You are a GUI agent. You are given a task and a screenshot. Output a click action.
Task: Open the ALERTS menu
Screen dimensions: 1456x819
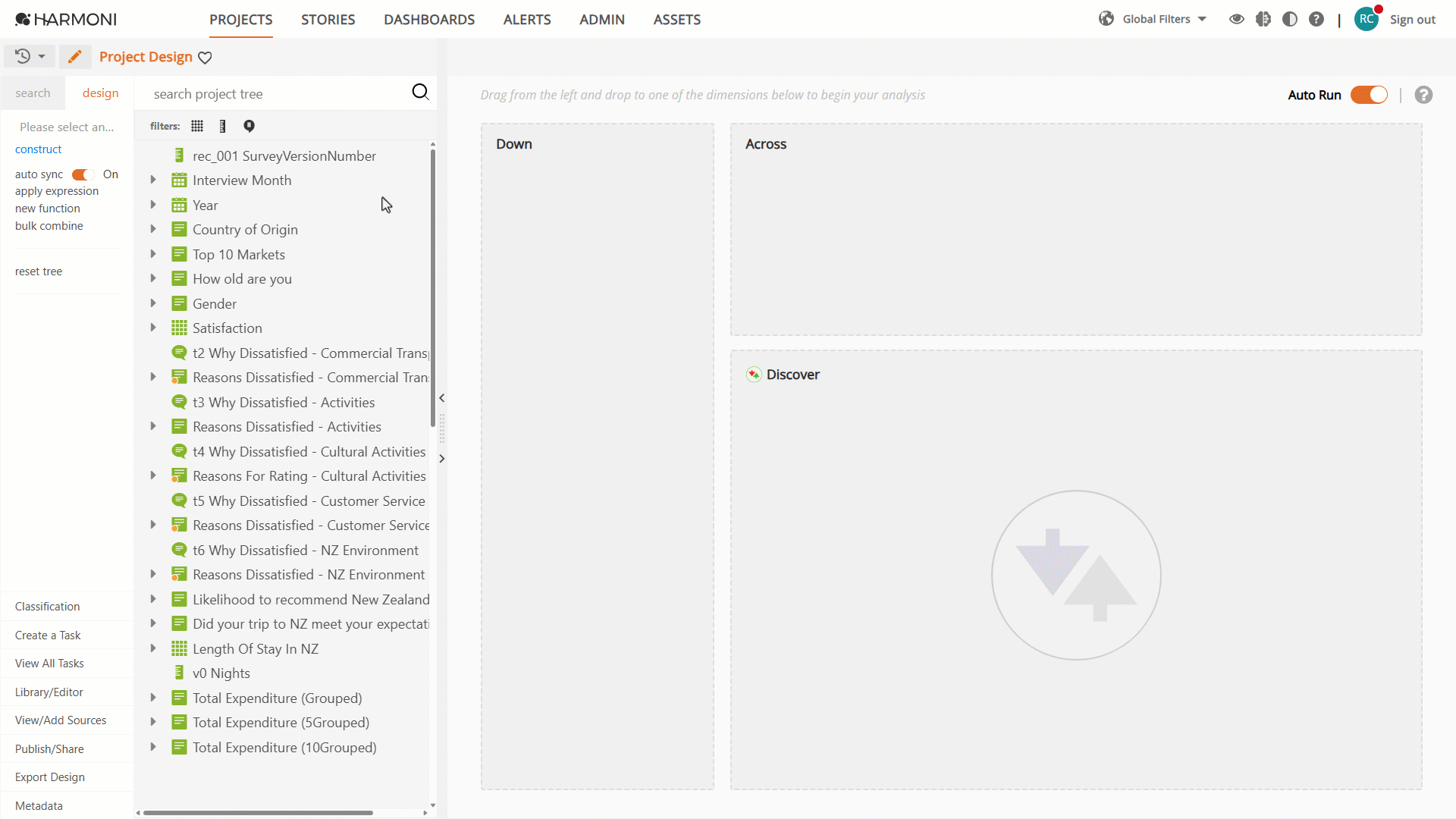click(527, 20)
